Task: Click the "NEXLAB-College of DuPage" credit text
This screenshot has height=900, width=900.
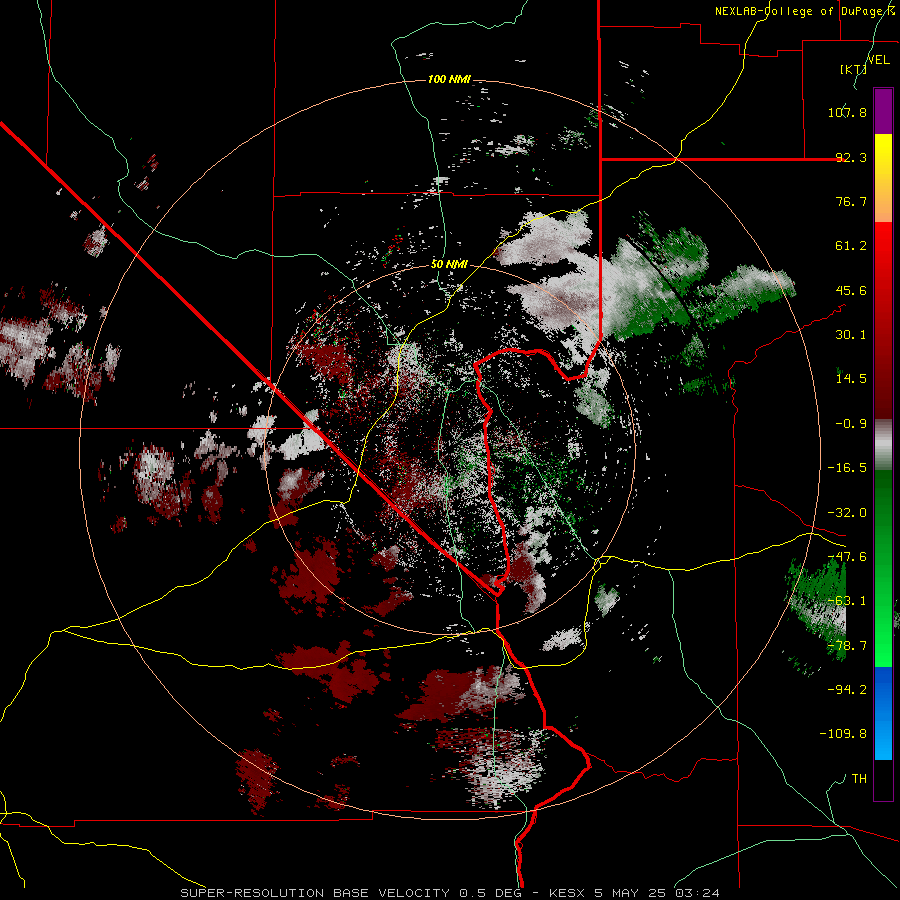Action: click(x=798, y=11)
